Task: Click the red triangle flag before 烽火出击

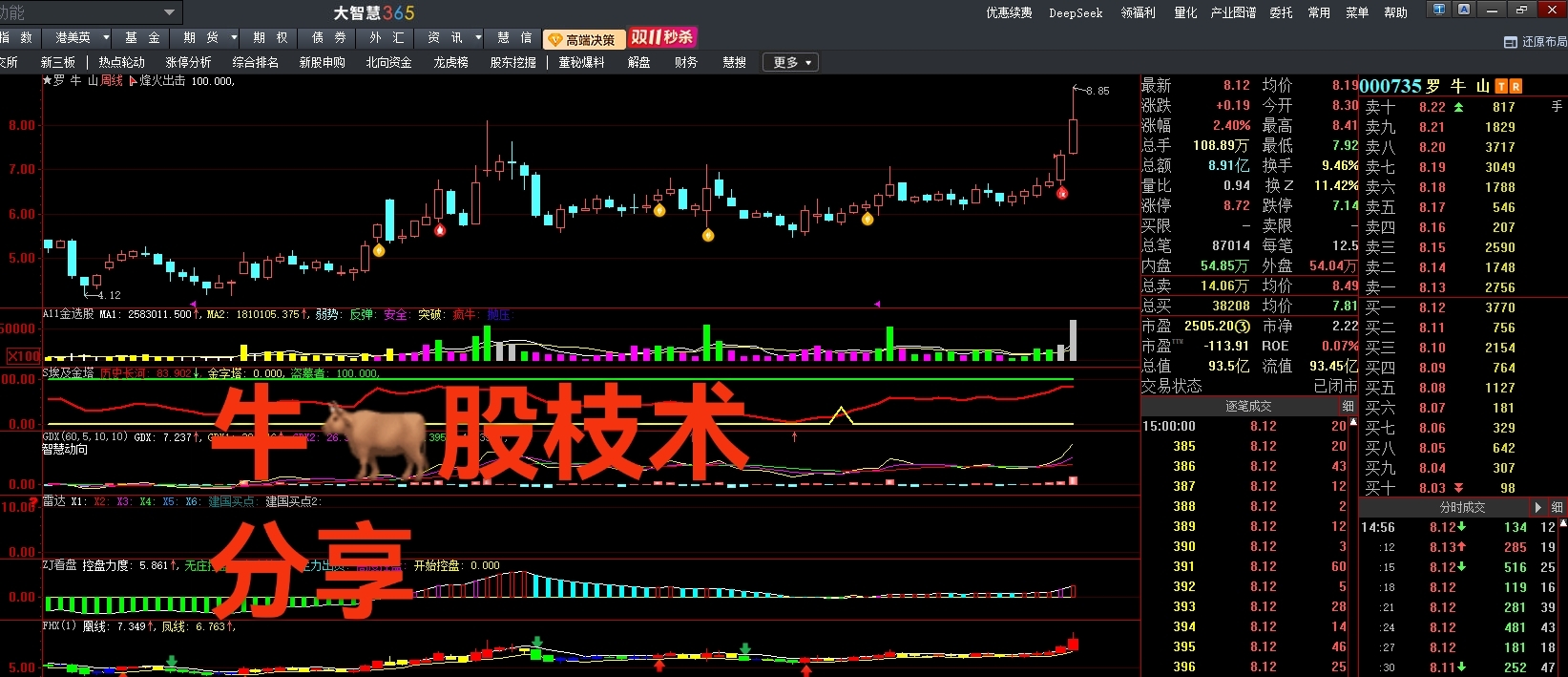Action: (x=133, y=81)
